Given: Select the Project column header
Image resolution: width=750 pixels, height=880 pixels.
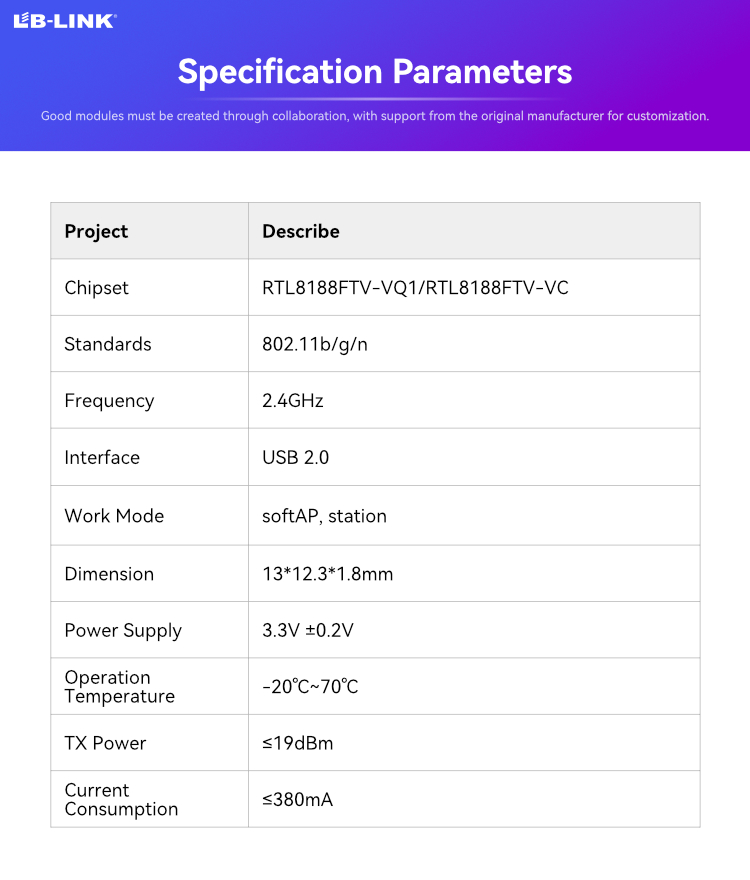Looking at the screenshot, I should [96, 231].
